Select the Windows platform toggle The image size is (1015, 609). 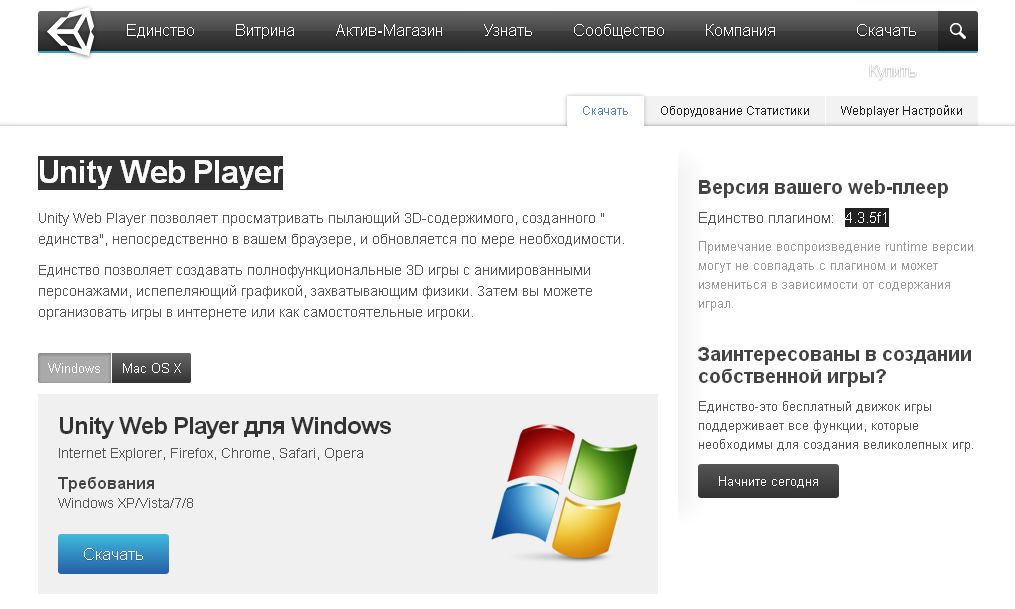pyautogui.click(x=74, y=368)
